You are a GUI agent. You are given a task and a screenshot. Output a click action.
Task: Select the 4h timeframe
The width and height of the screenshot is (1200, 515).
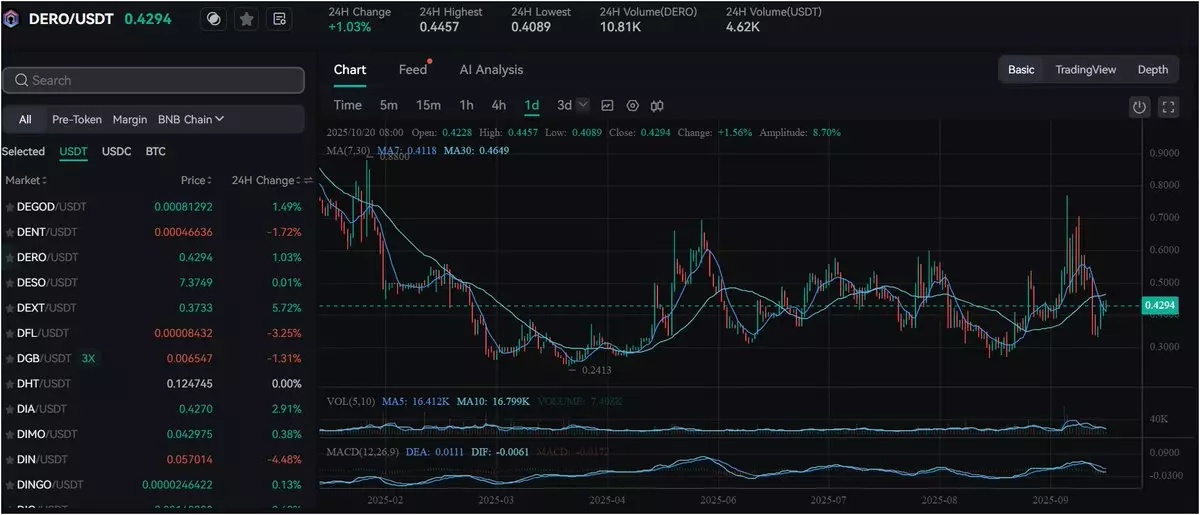point(498,105)
